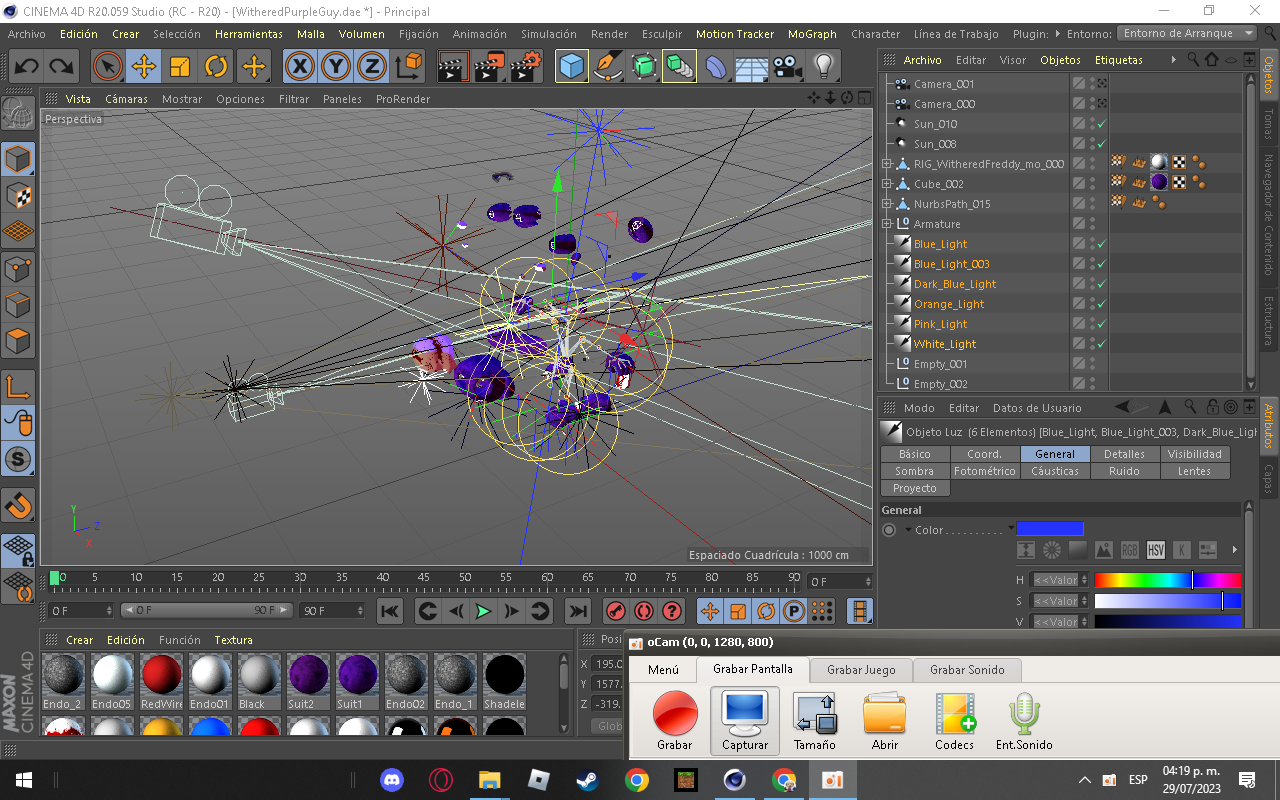Expand Cube_002 in object tree
The image size is (1280, 800).
(x=886, y=184)
